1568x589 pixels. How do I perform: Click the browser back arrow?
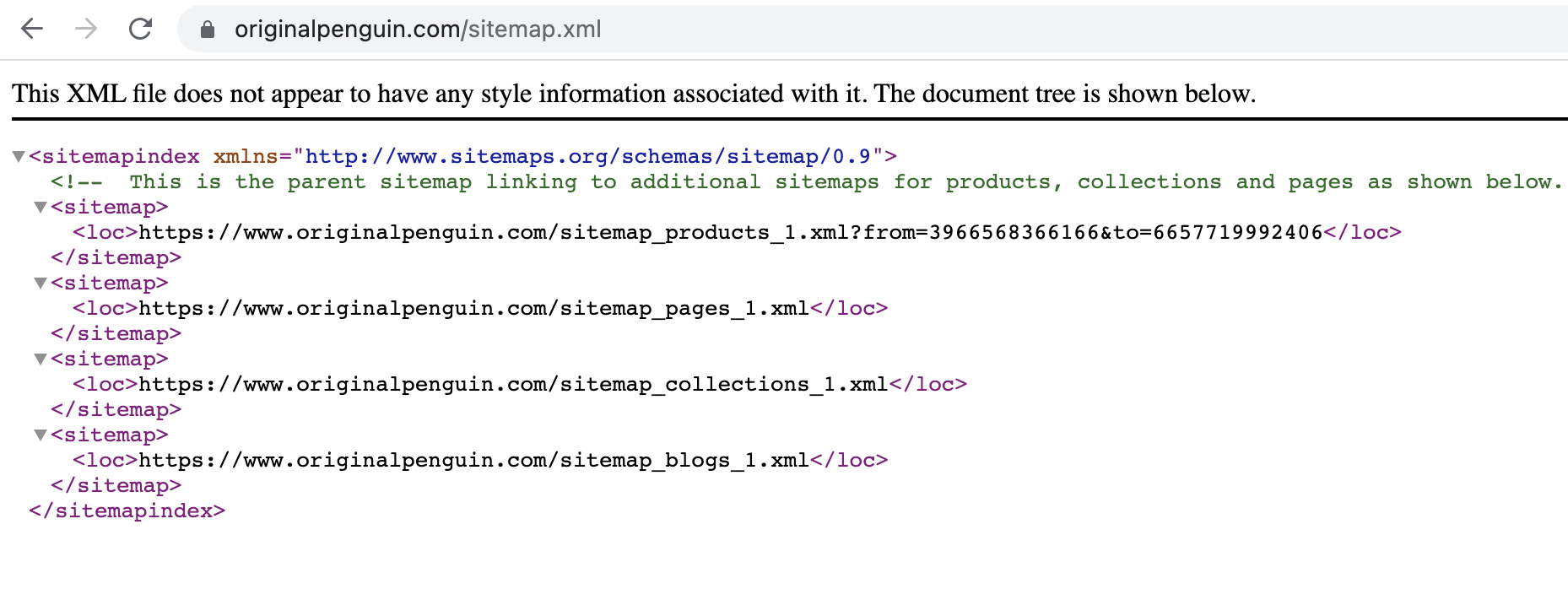[x=32, y=29]
